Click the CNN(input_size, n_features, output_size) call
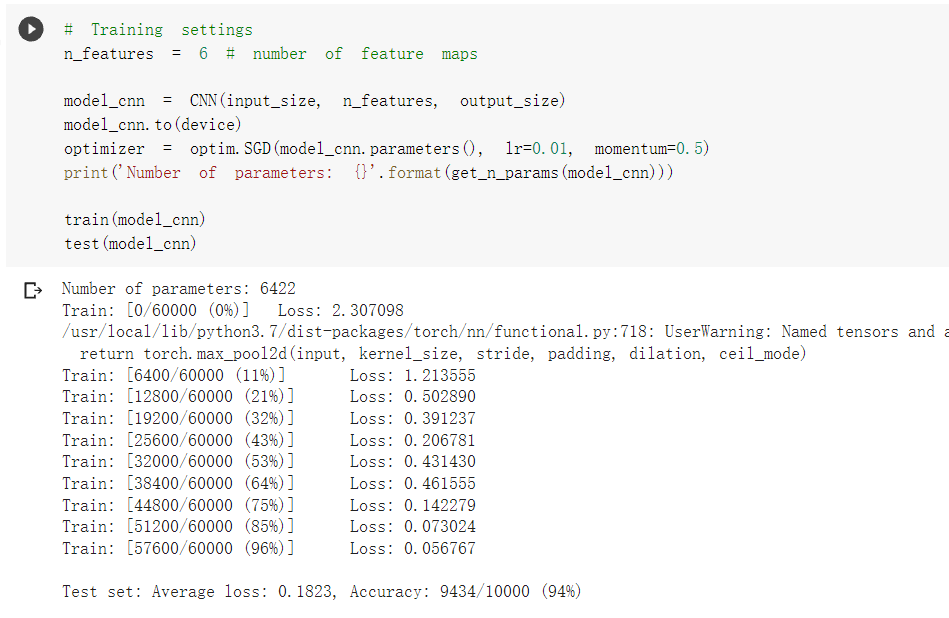The image size is (949, 618). point(377,101)
